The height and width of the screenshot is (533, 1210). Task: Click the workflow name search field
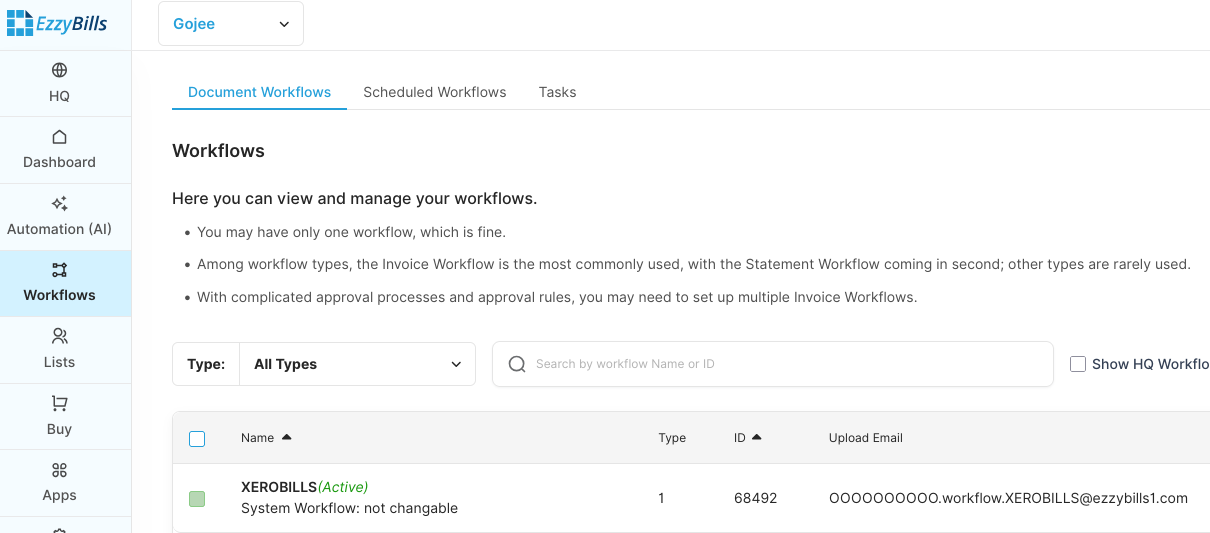pyautogui.click(x=780, y=364)
